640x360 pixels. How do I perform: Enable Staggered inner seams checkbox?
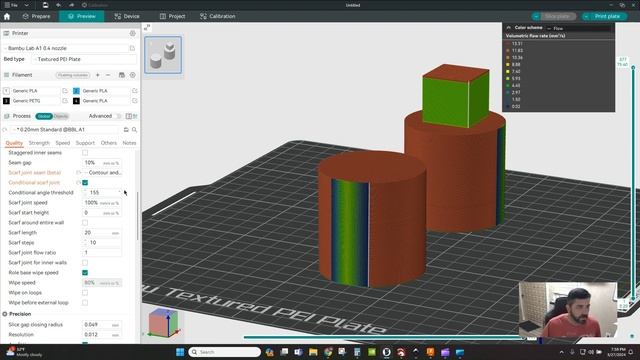(x=85, y=153)
